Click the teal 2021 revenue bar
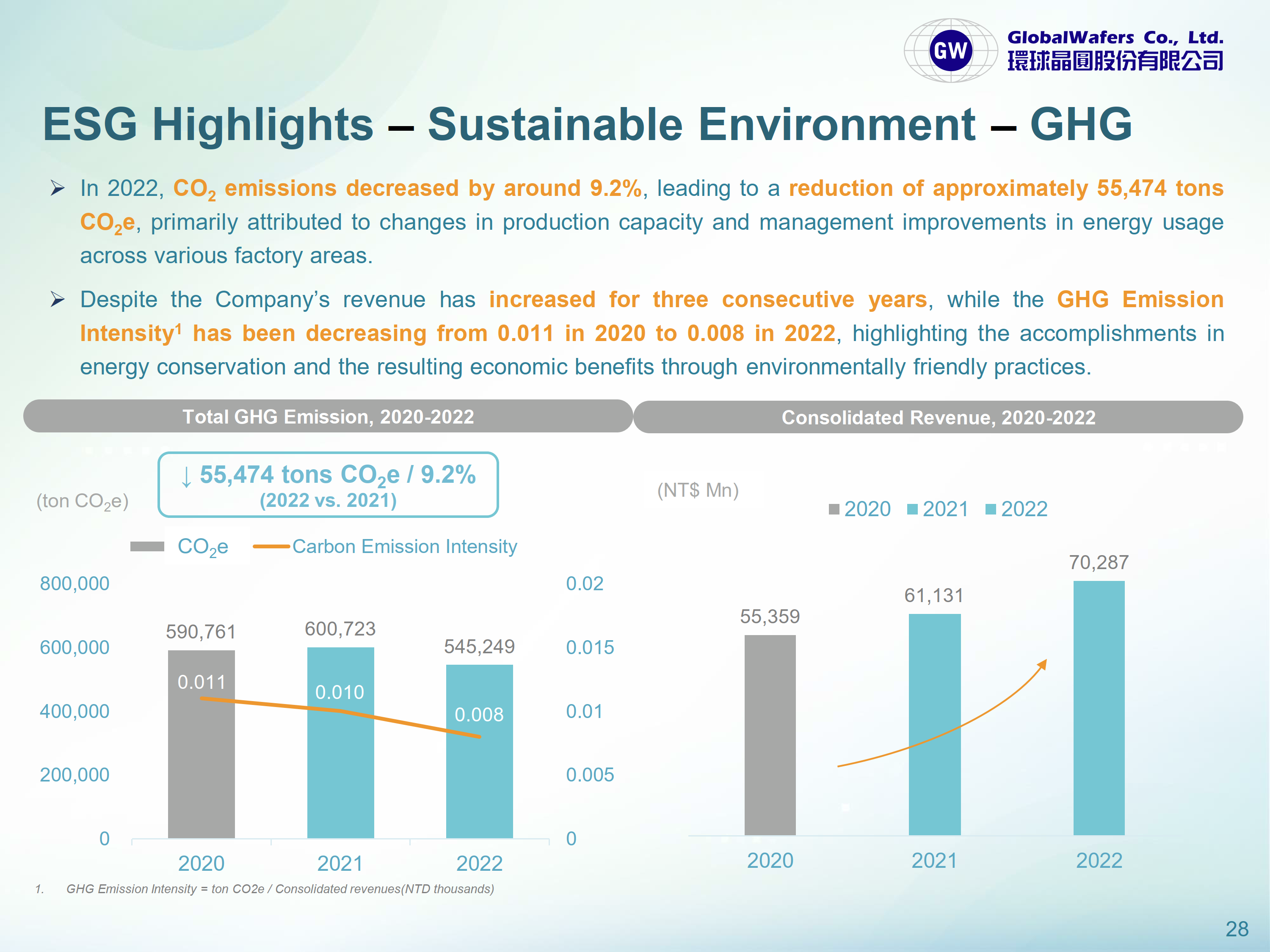This screenshot has height=952, width=1270. [935, 725]
